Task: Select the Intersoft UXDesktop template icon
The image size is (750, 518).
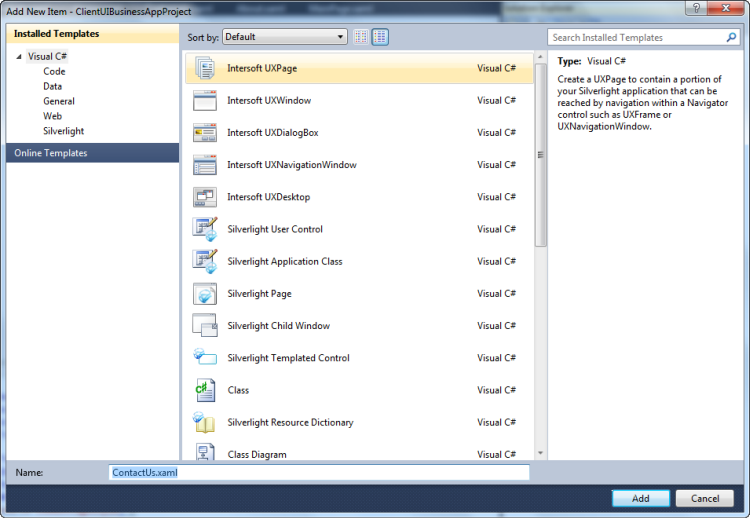Action: click(205, 197)
